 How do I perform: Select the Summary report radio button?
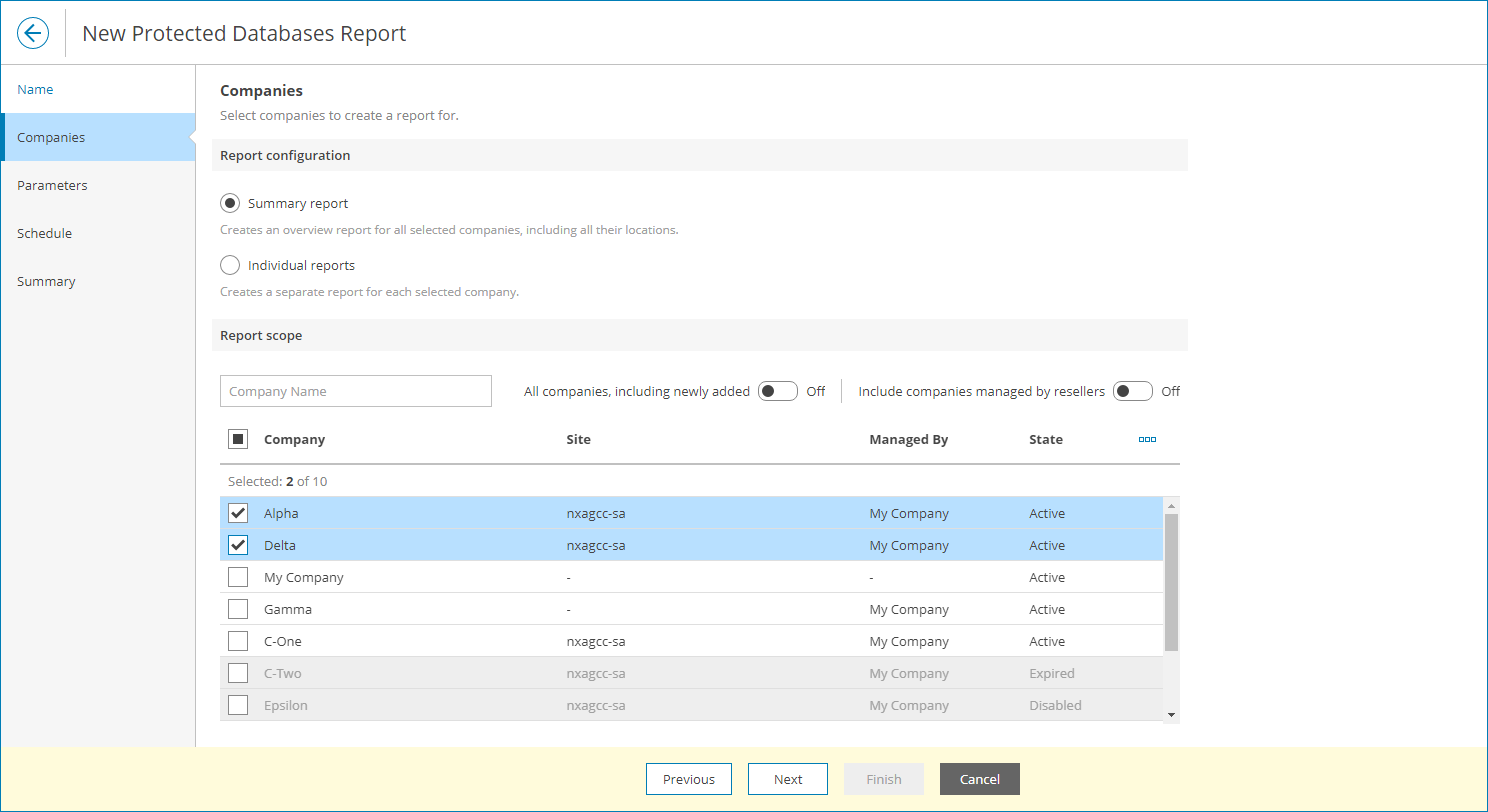pos(230,203)
